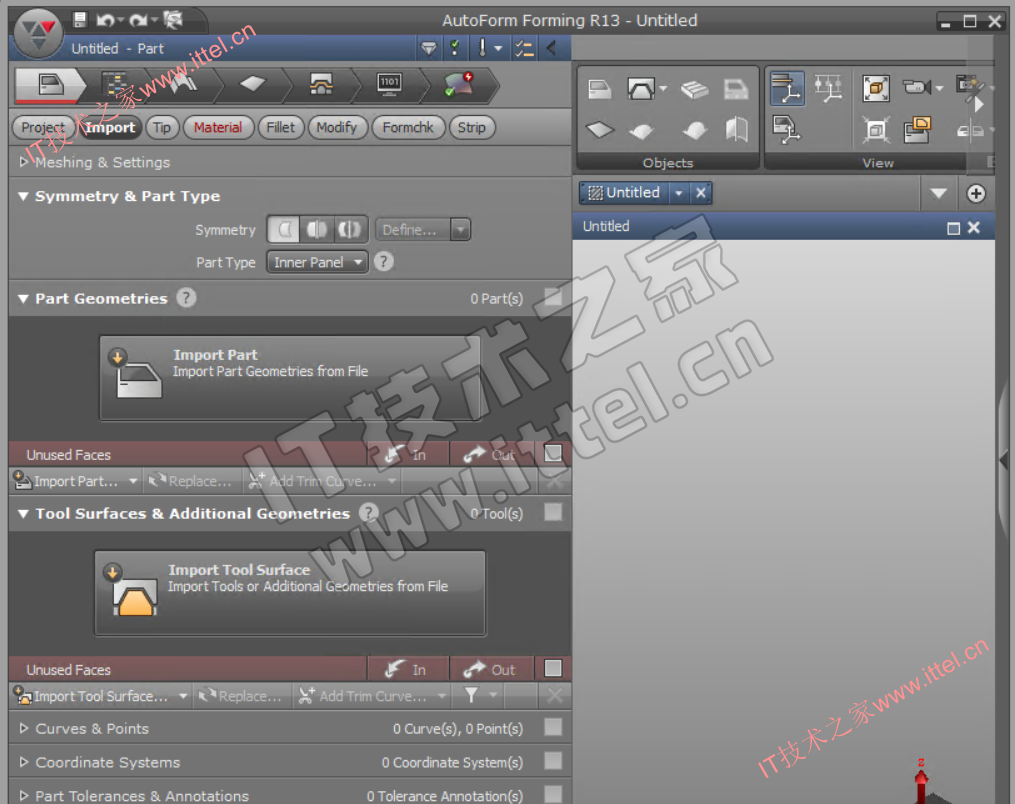The width and height of the screenshot is (1015, 804).
Task: Click help icon next to Part Geometries
Action: point(186,298)
